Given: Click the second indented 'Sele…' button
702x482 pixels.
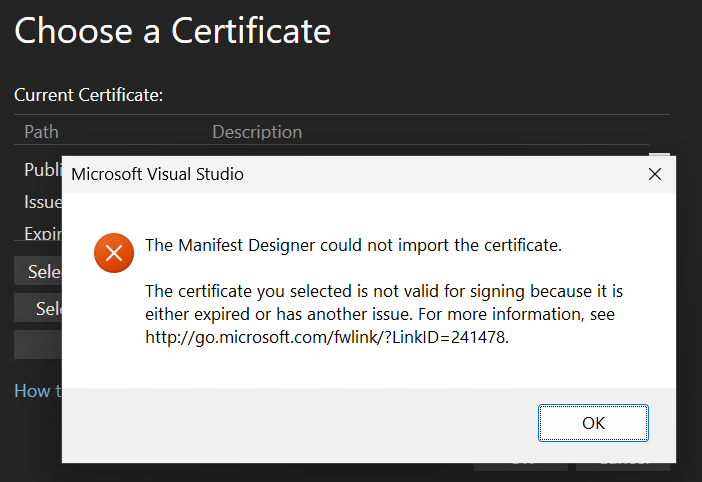Looking at the screenshot, I should click(x=38, y=308).
